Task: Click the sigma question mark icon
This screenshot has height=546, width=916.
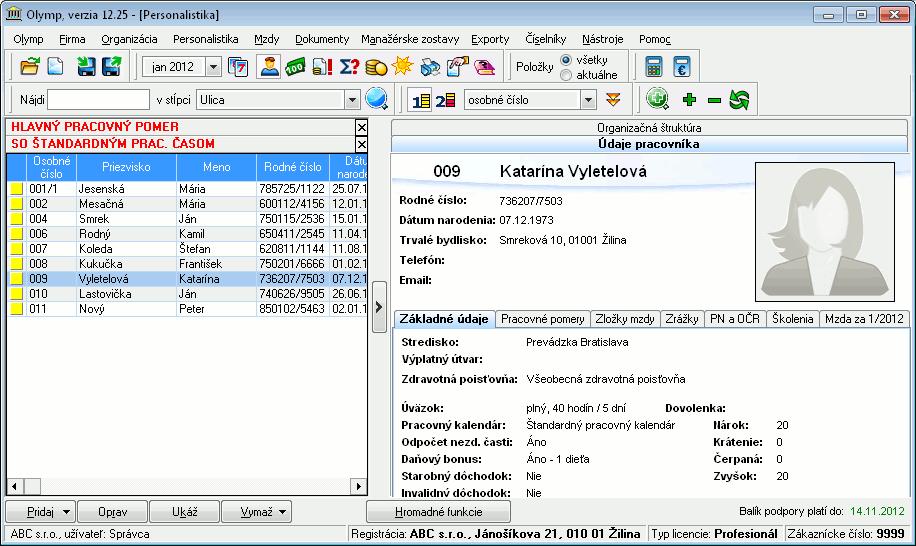Action: click(x=349, y=67)
